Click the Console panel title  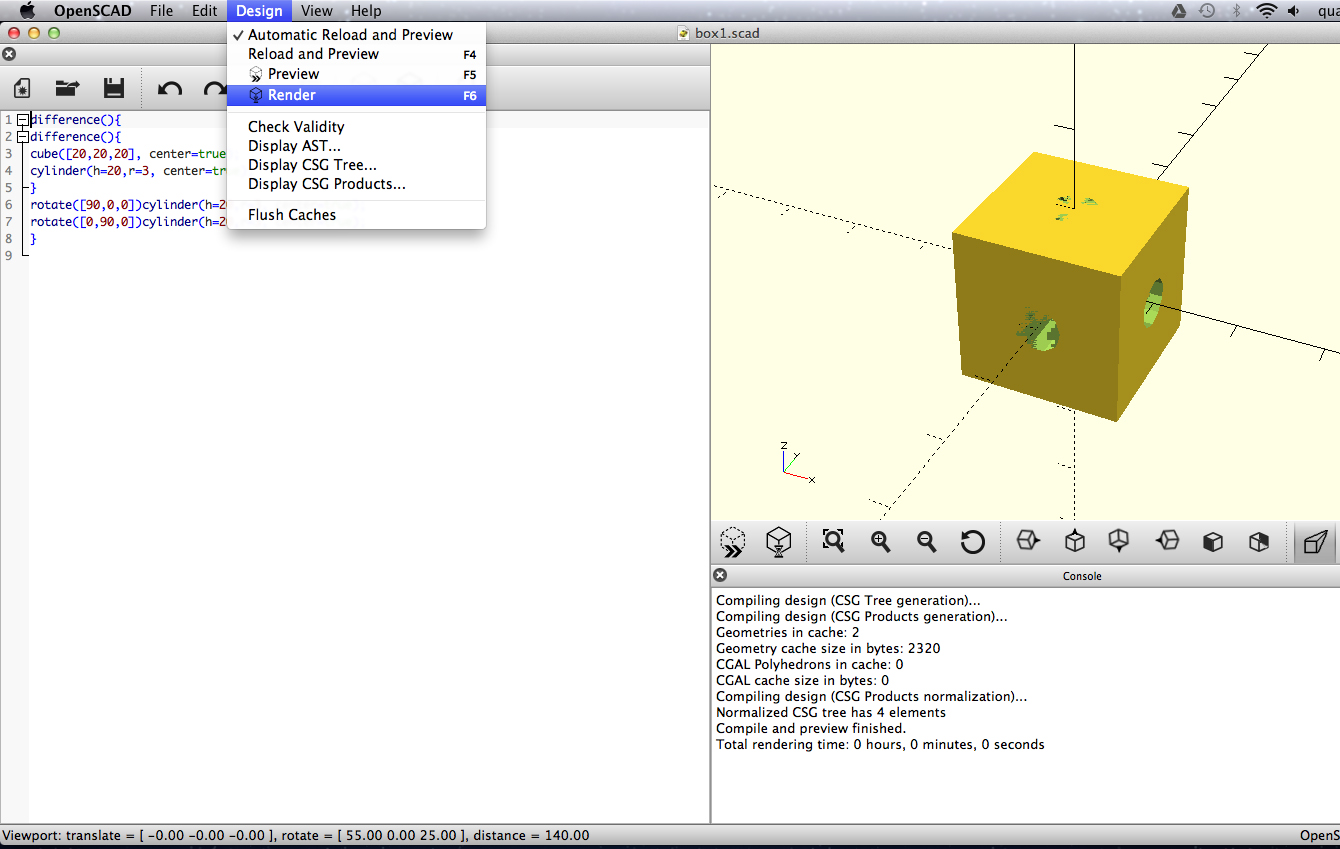point(1082,576)
